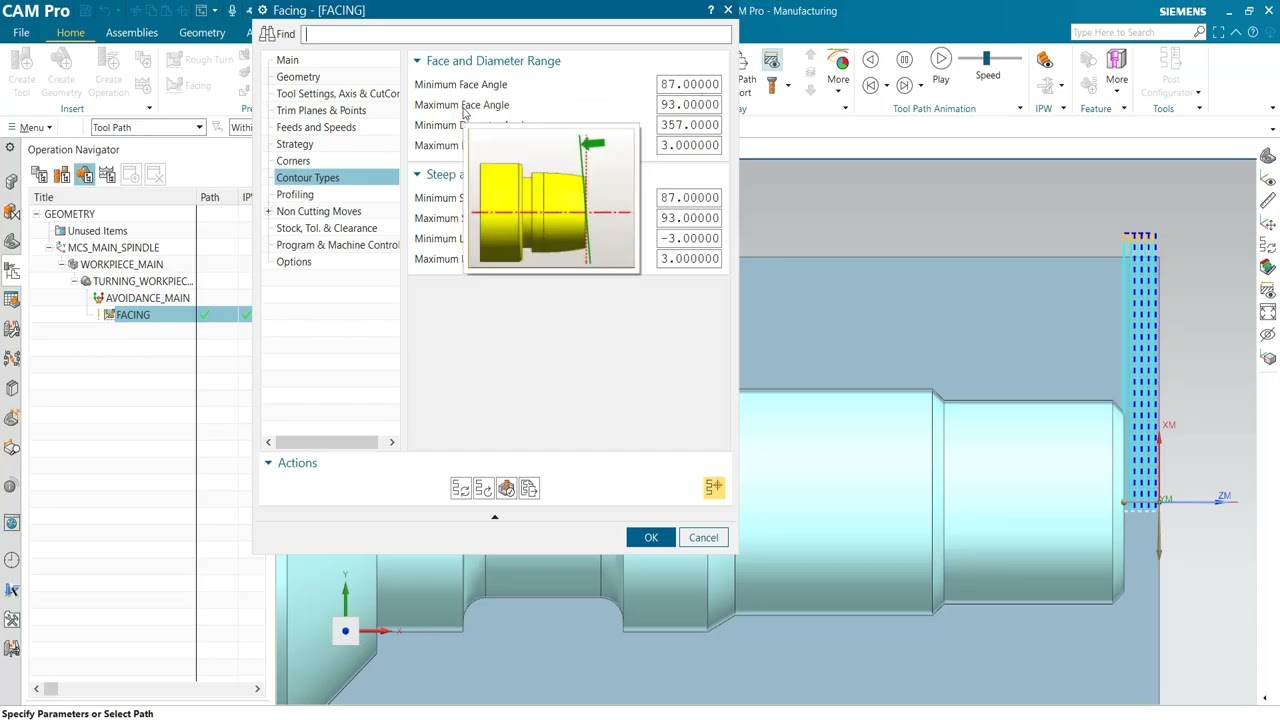
Task: Open Program Order View in navigator
Action: (39, 175)
